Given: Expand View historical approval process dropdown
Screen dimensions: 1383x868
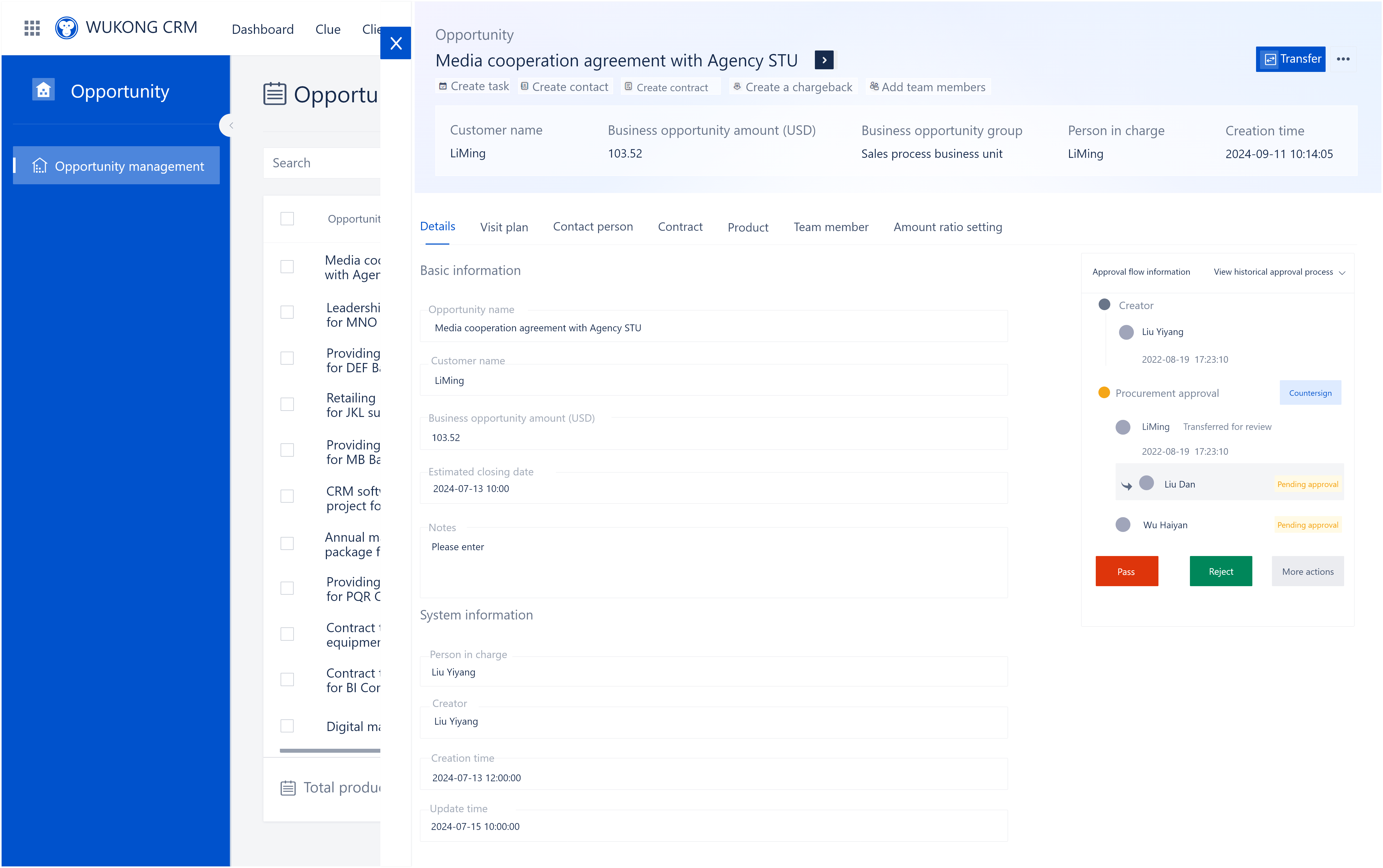Looking at the screenshot, I should coord(1279,272).
